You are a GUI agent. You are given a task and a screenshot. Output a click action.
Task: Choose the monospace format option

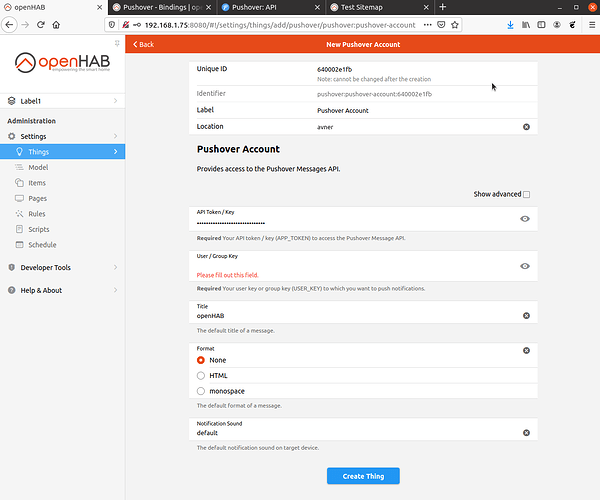[x=201, y=391]
